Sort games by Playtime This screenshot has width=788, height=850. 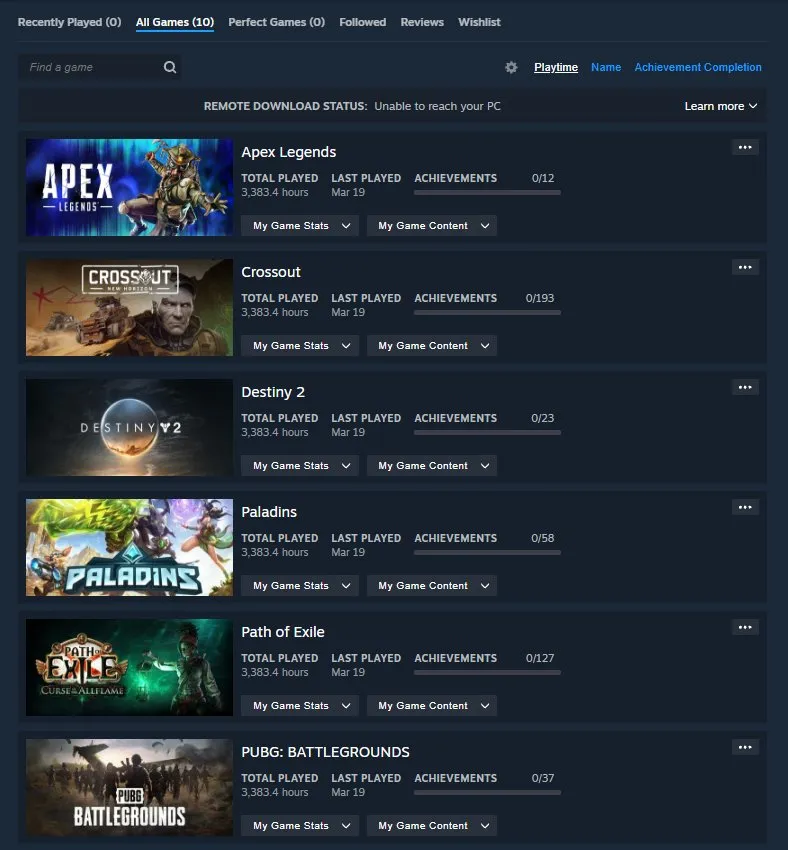pyautogui.click(x=556, y=67)
